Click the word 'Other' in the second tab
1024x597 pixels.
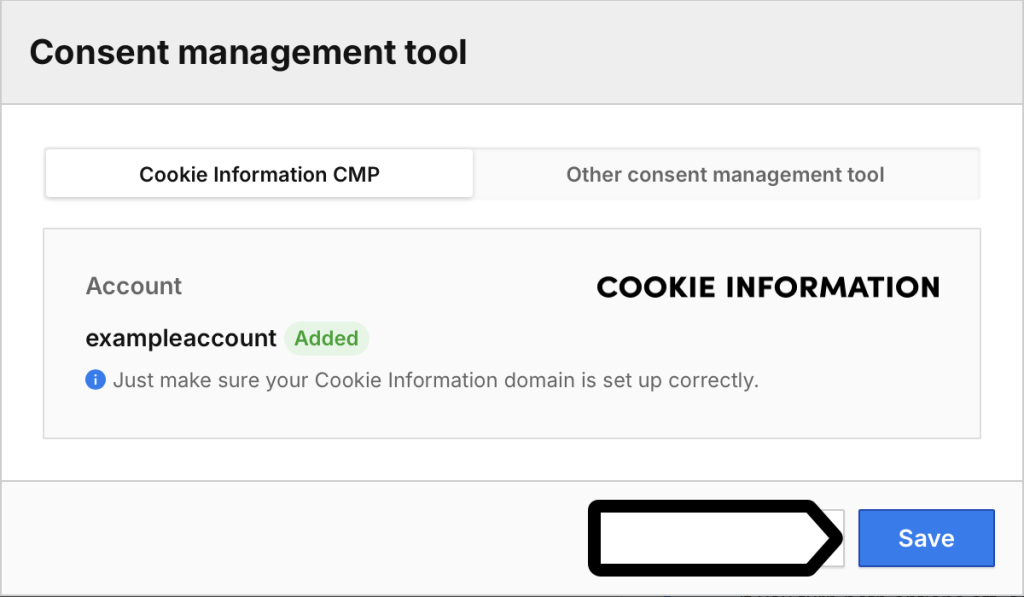(x=594, y=174)
